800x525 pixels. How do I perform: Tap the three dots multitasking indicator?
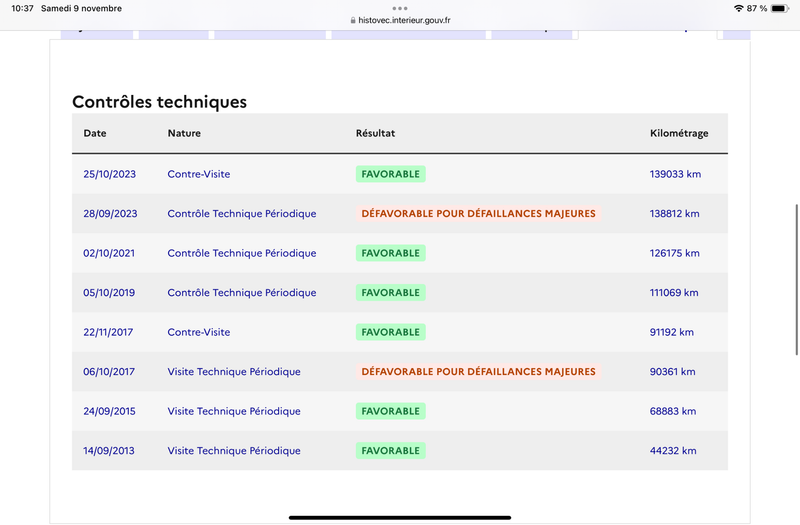400,8
